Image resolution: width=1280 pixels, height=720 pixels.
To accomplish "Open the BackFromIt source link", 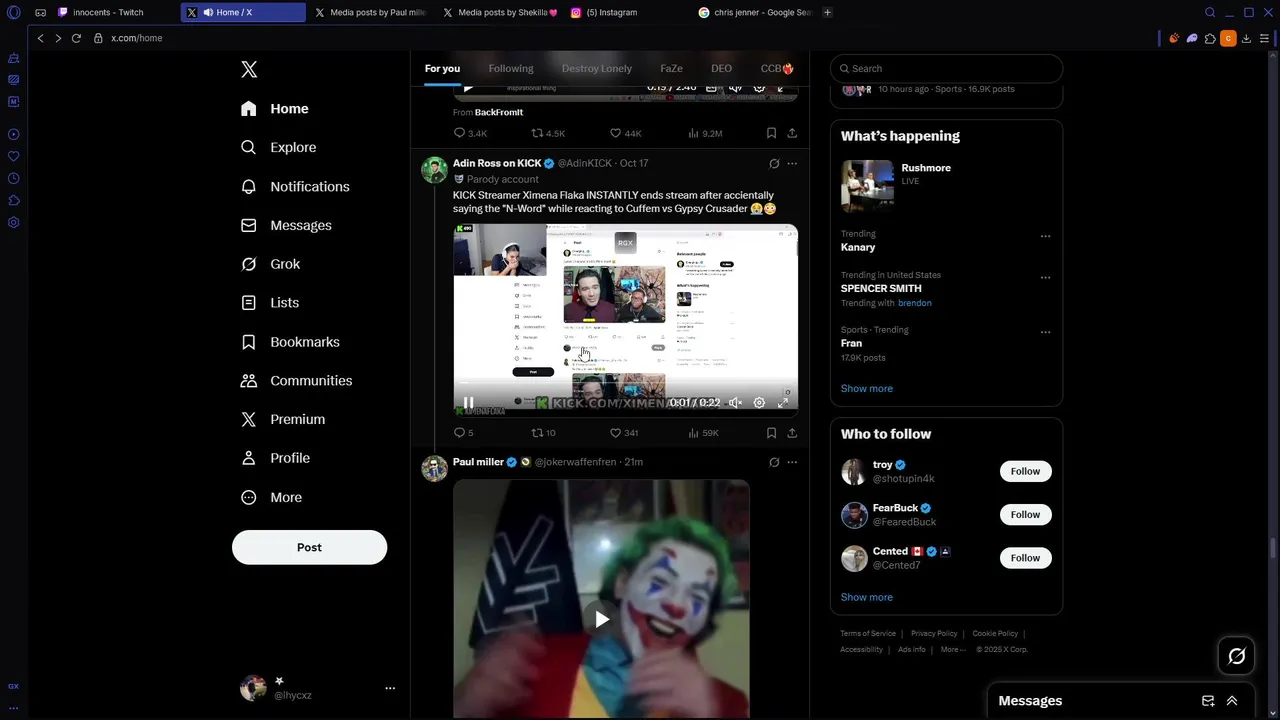I will pos(499,112).
